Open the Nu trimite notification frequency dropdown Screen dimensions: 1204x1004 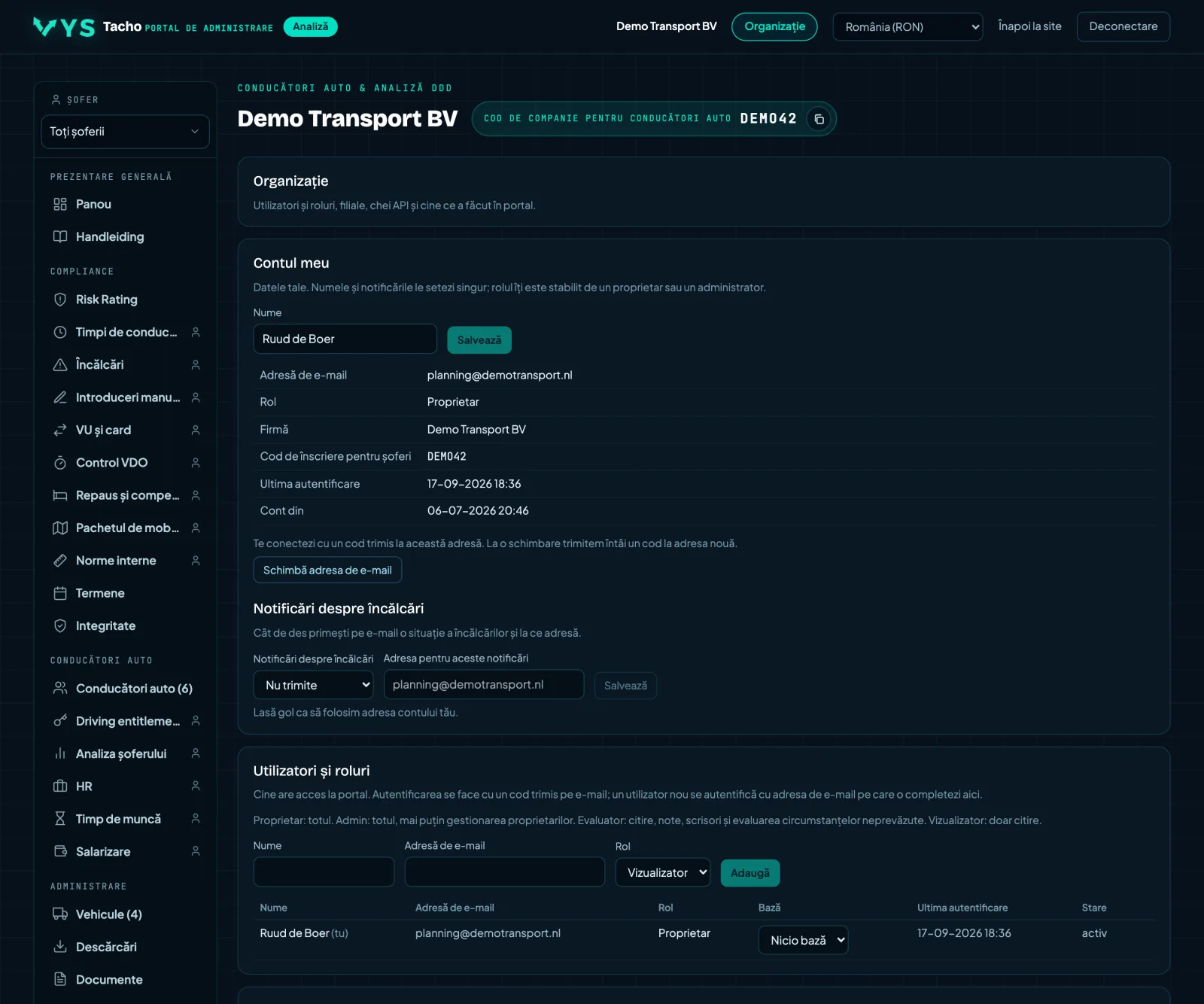click(x=313, y=685)
